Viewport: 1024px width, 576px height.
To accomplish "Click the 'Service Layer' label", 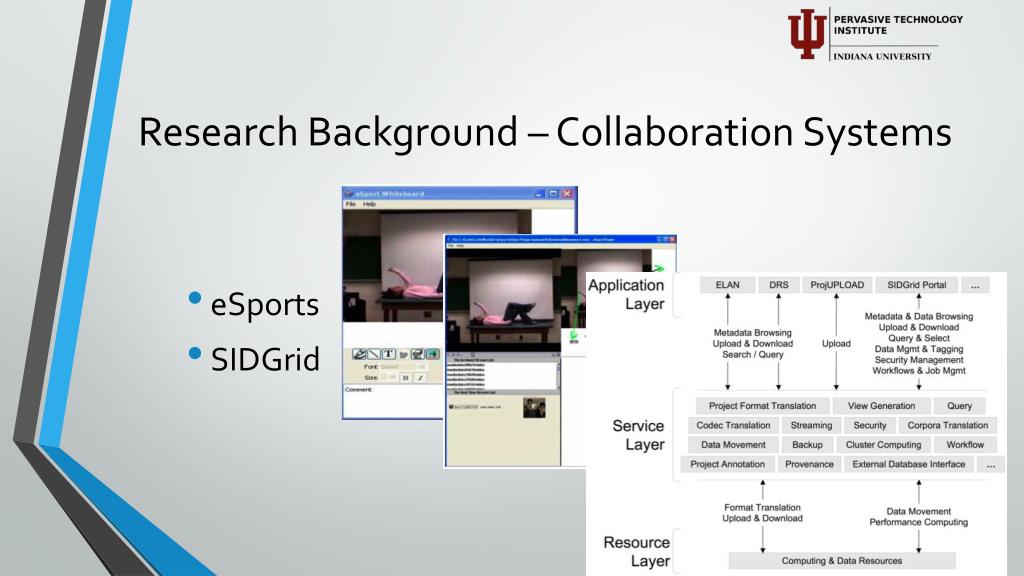I will pos(638,435).
